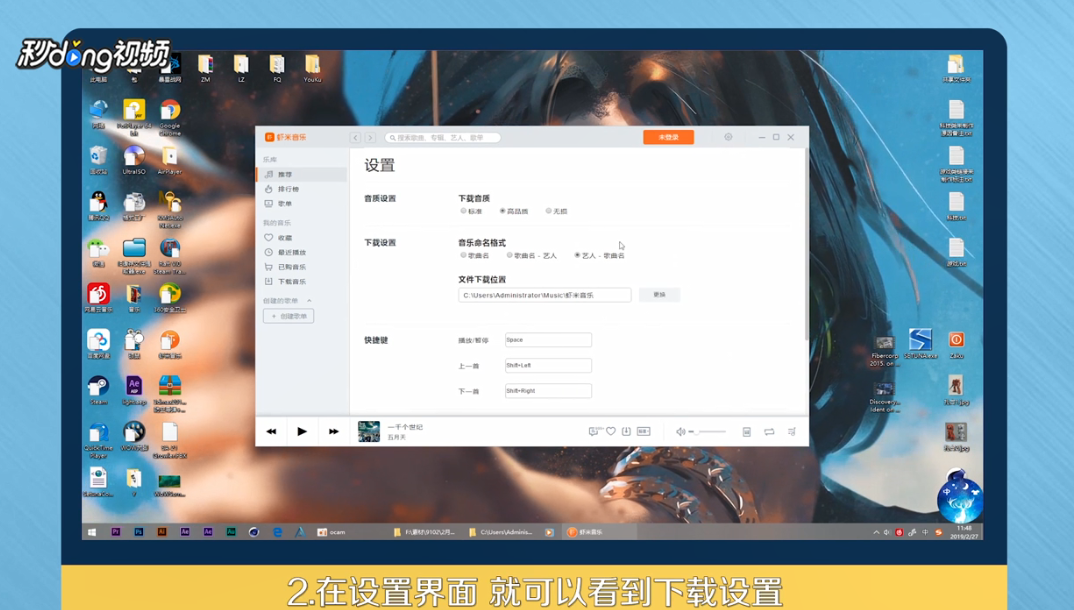Click the 上一首 shortcut field Shift+Left
Screen dimensions: 1074x610
coord(548,366)
